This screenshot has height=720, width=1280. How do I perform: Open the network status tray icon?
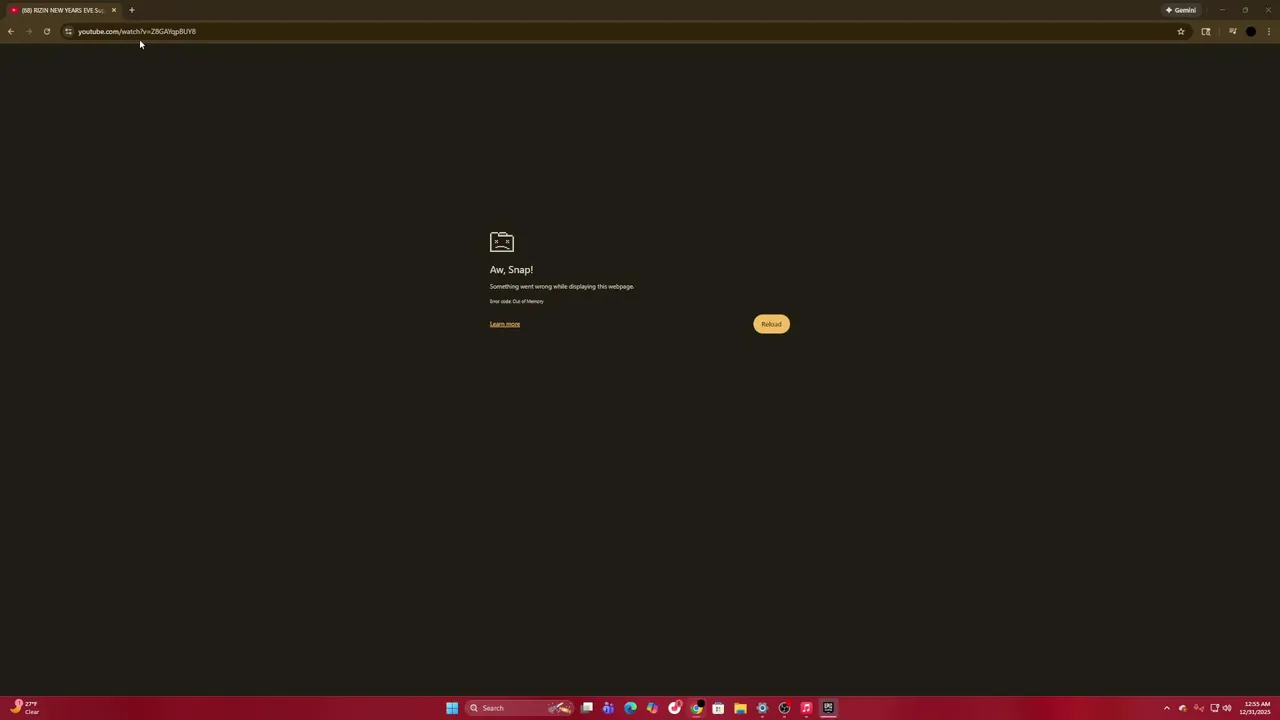point(1215,708)
